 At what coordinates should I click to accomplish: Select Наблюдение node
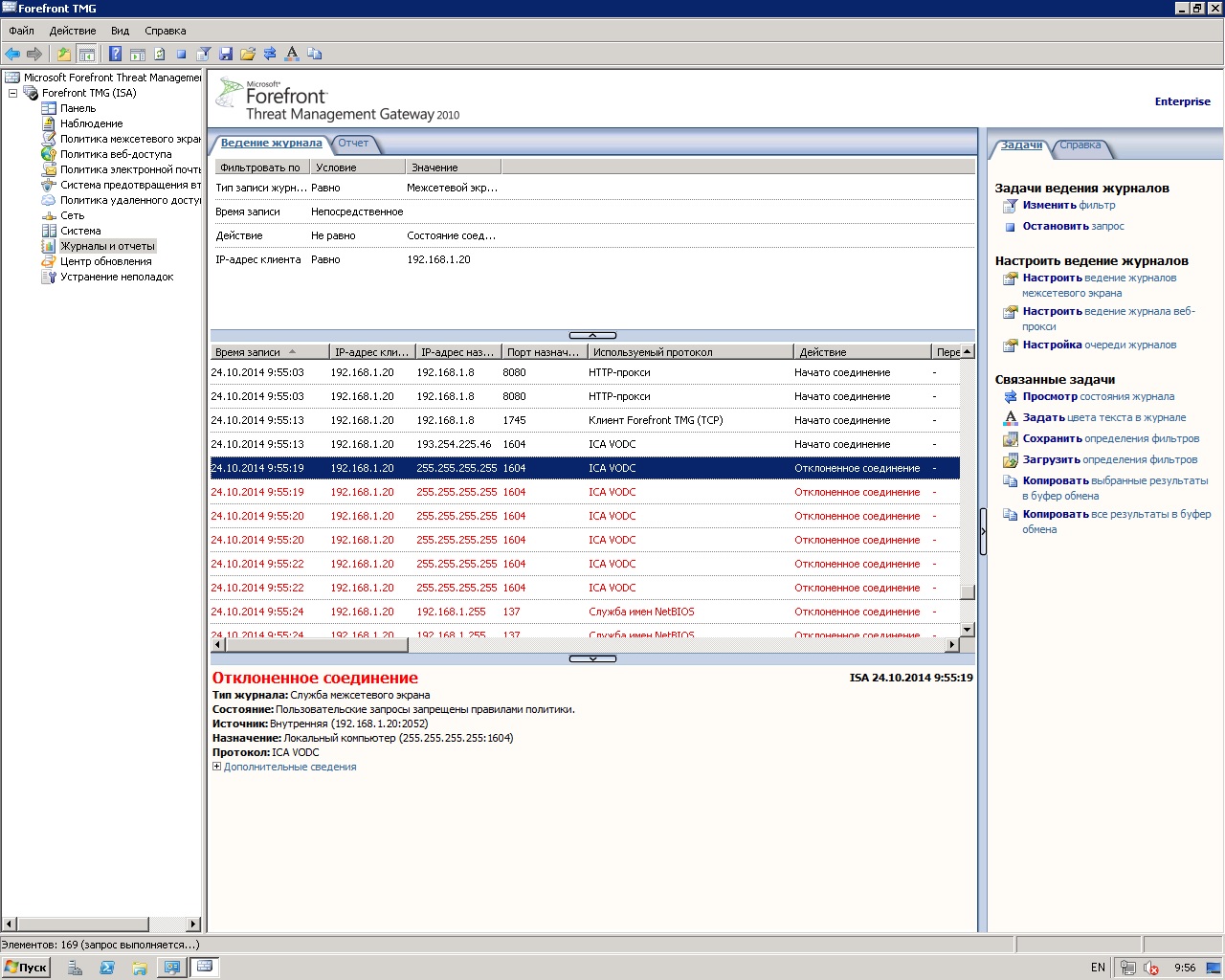(91, 123)
